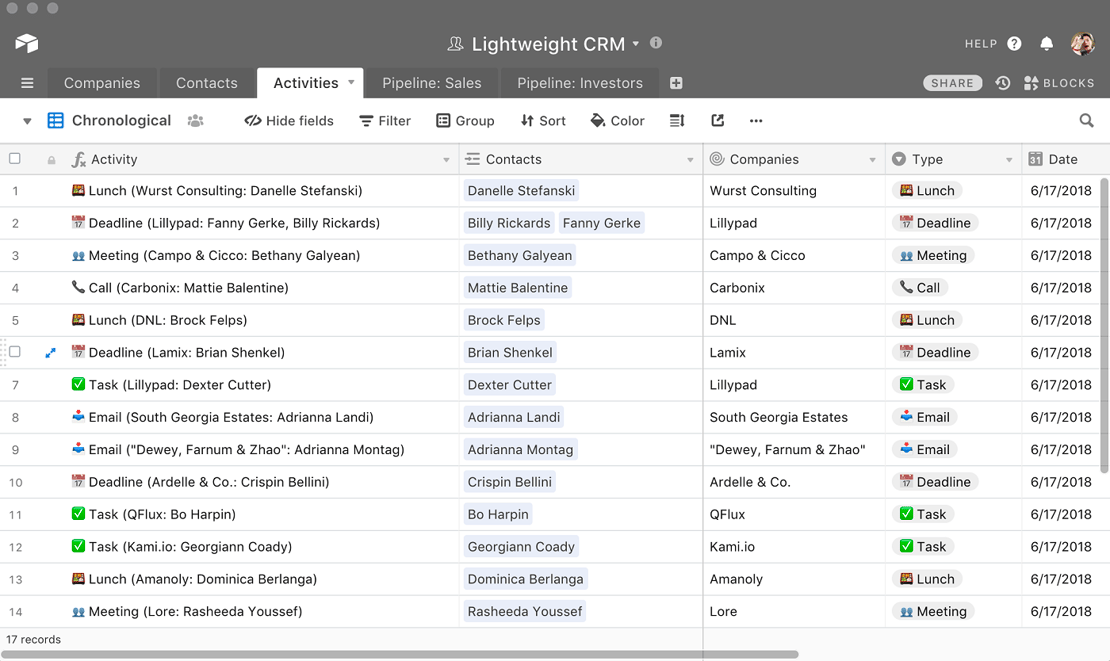Screen dimensions: 1110x661
Task: Click the share view arrow icon
Action: coord(717,120)
